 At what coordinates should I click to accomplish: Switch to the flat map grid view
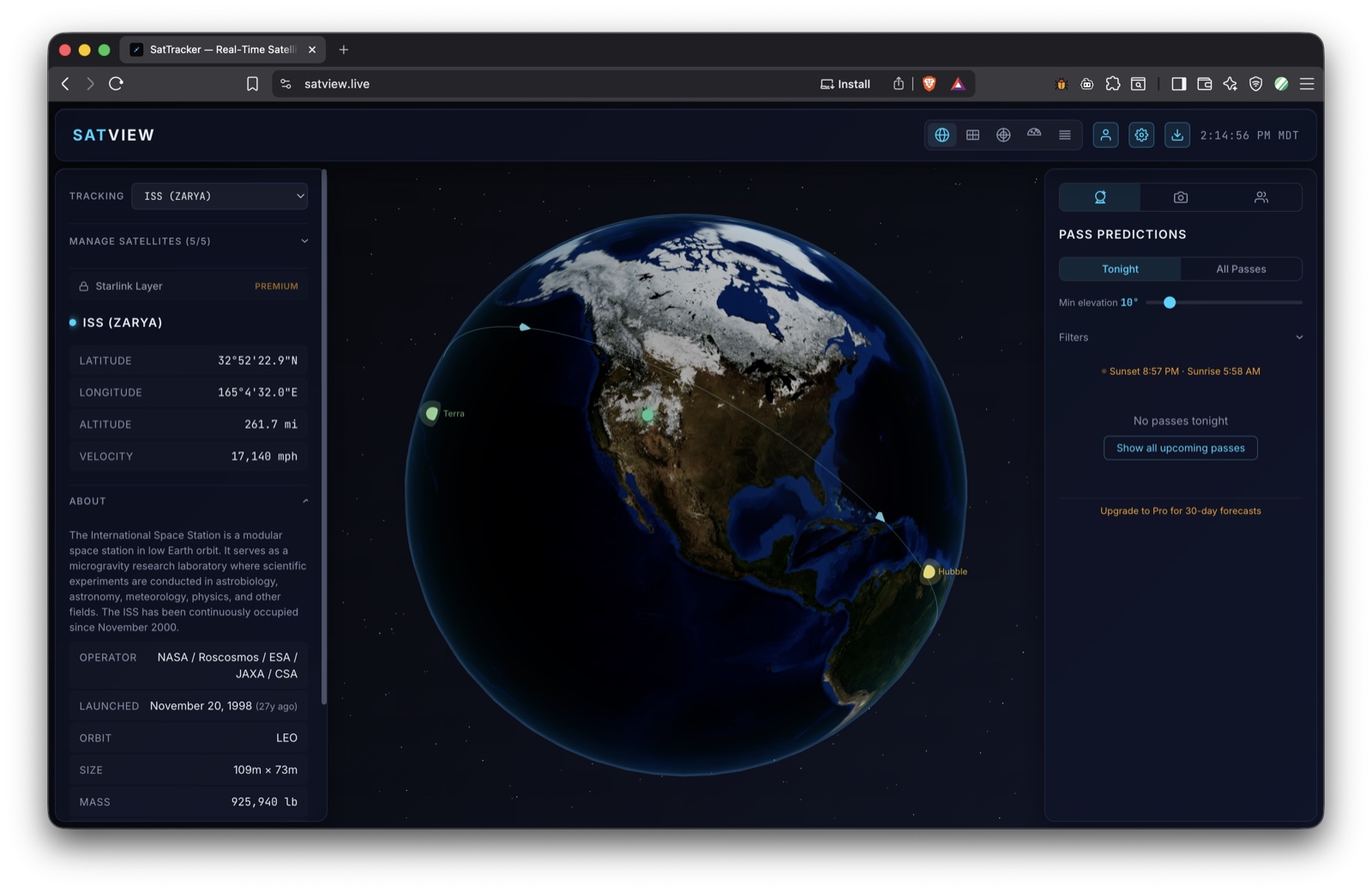point(972,135)
